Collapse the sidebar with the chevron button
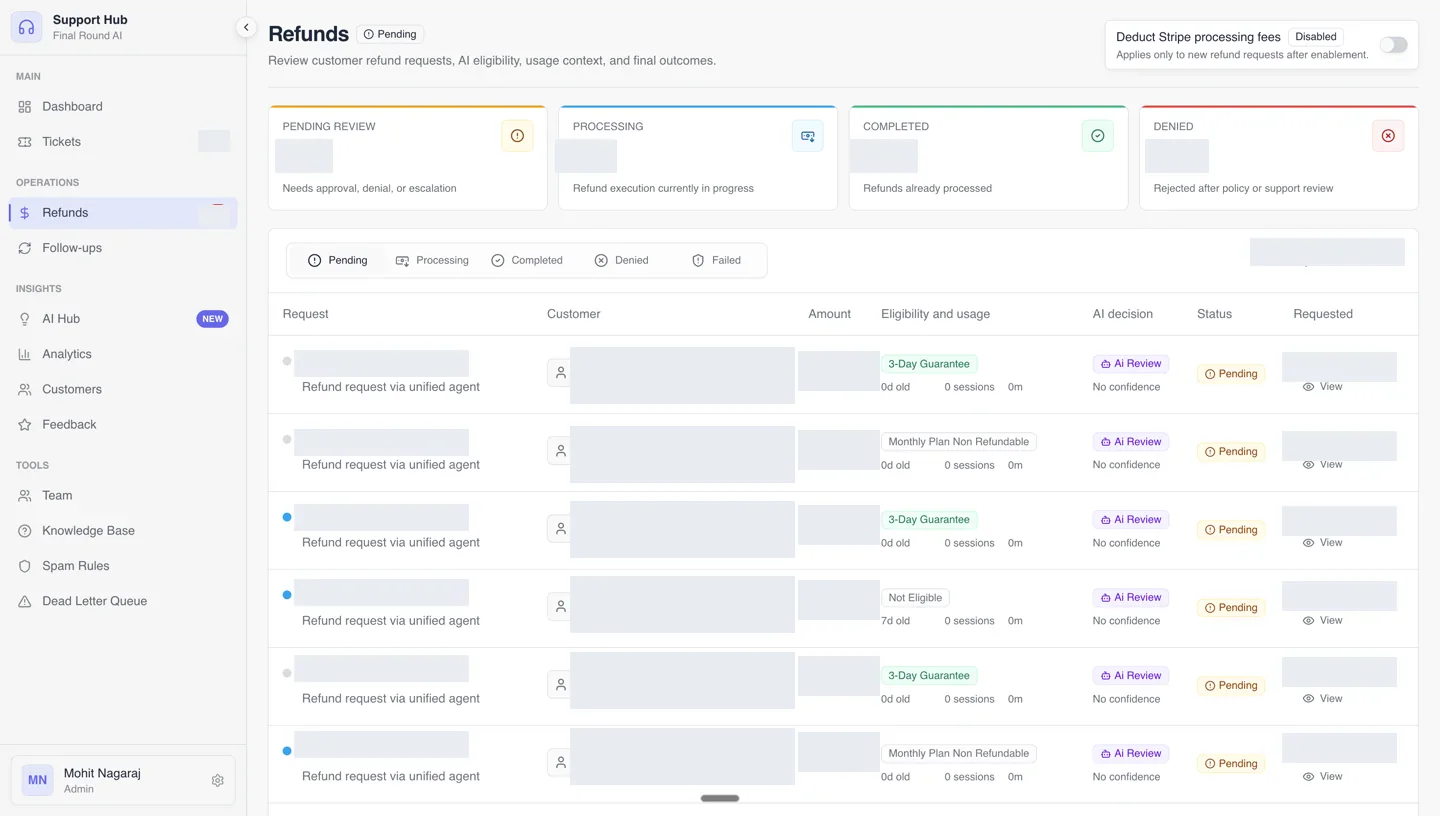Screen dimensions: 1440x816 click(x=246, y=28)
